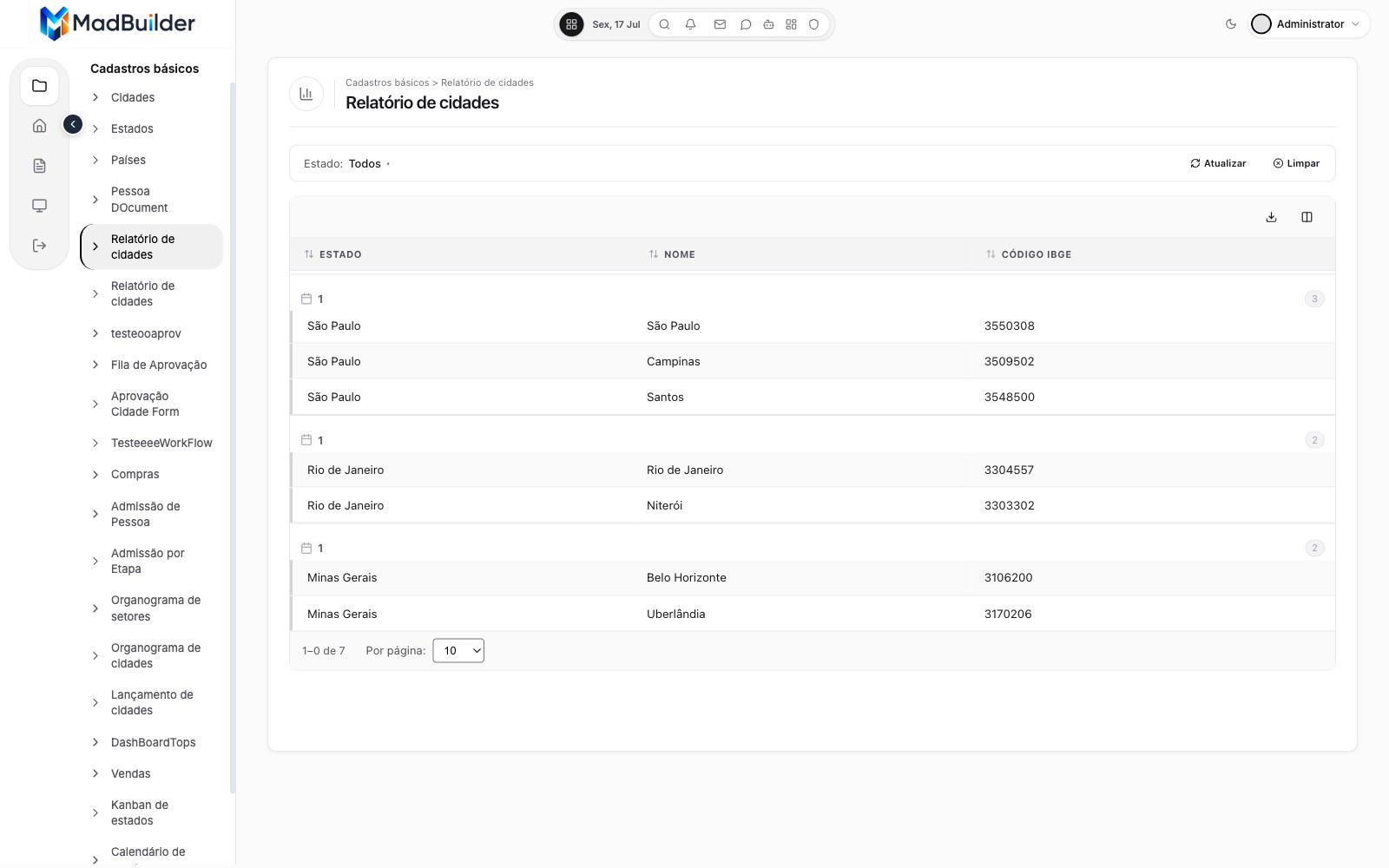Click the logout icon in left rail
The image size is (1389, 868).
(40, 246)
